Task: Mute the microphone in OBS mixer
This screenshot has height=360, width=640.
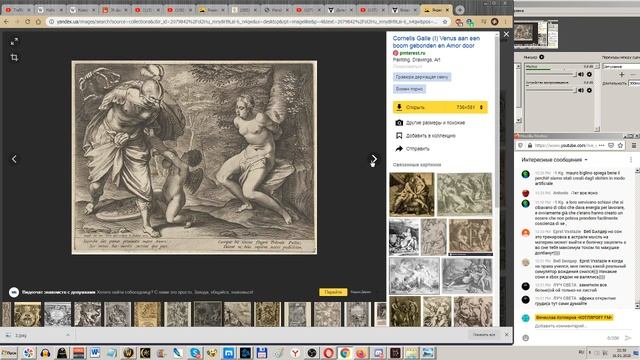Action: pos(581,74)
